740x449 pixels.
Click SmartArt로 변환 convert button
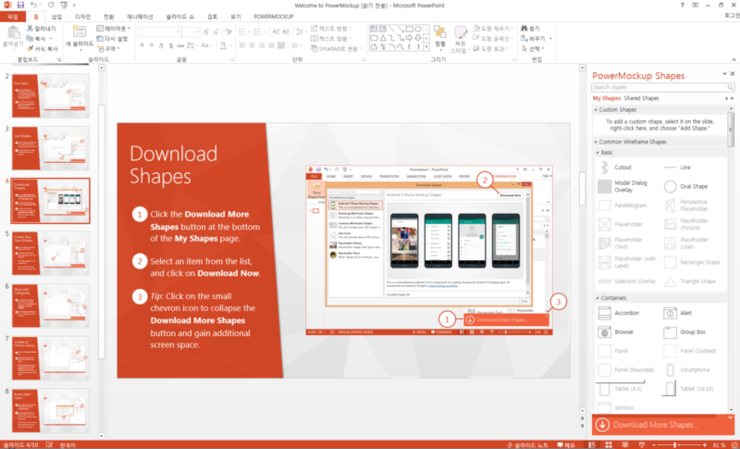pos(336,49)
